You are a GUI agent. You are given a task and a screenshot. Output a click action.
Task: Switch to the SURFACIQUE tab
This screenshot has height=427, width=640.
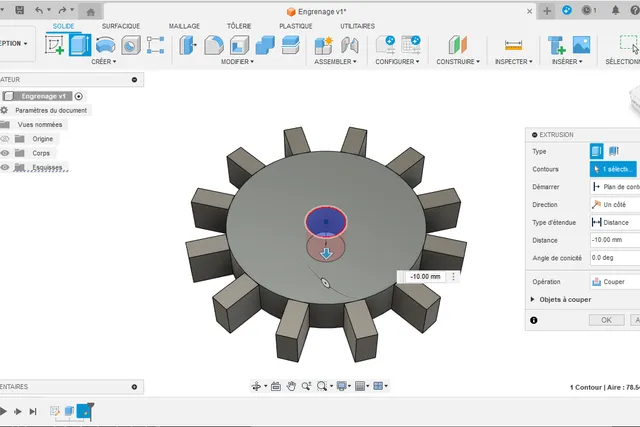[121, 26]
